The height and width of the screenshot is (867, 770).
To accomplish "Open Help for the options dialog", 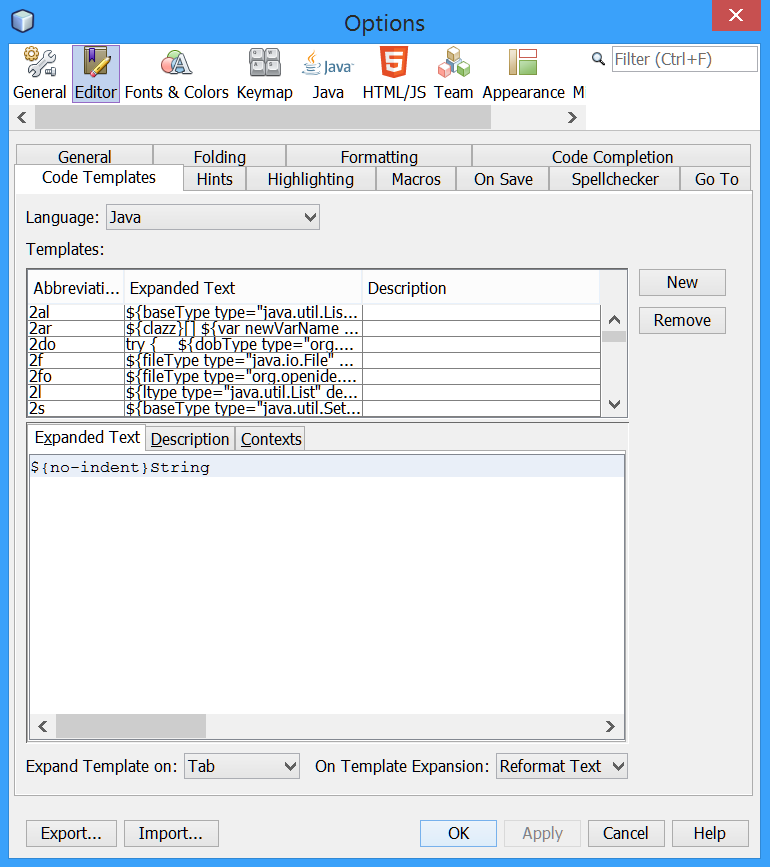I will pyautogui.click(x=710, y=833).
